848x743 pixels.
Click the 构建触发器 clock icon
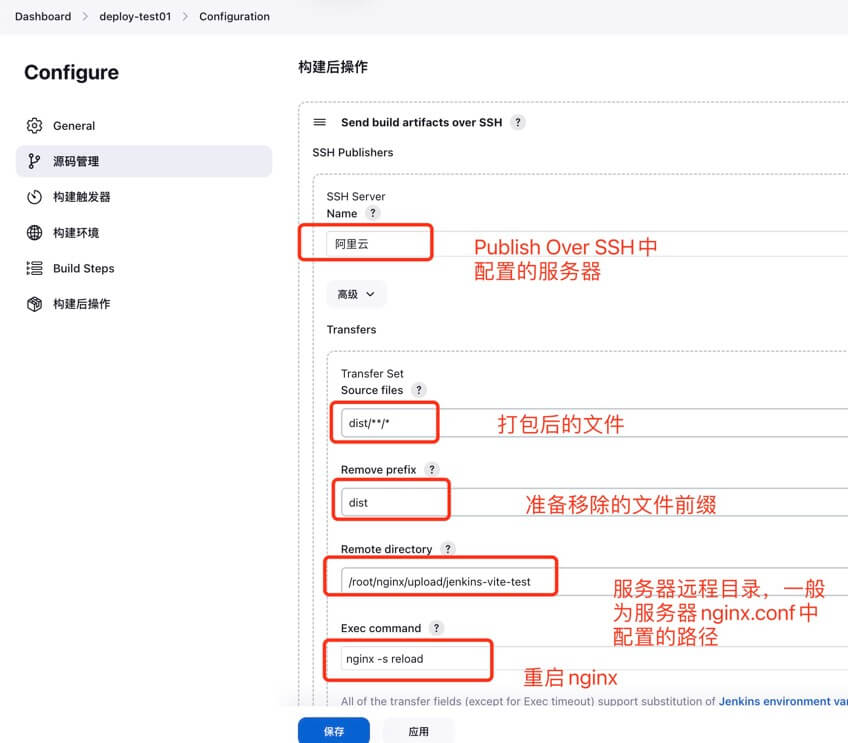(x=35, y=197)
